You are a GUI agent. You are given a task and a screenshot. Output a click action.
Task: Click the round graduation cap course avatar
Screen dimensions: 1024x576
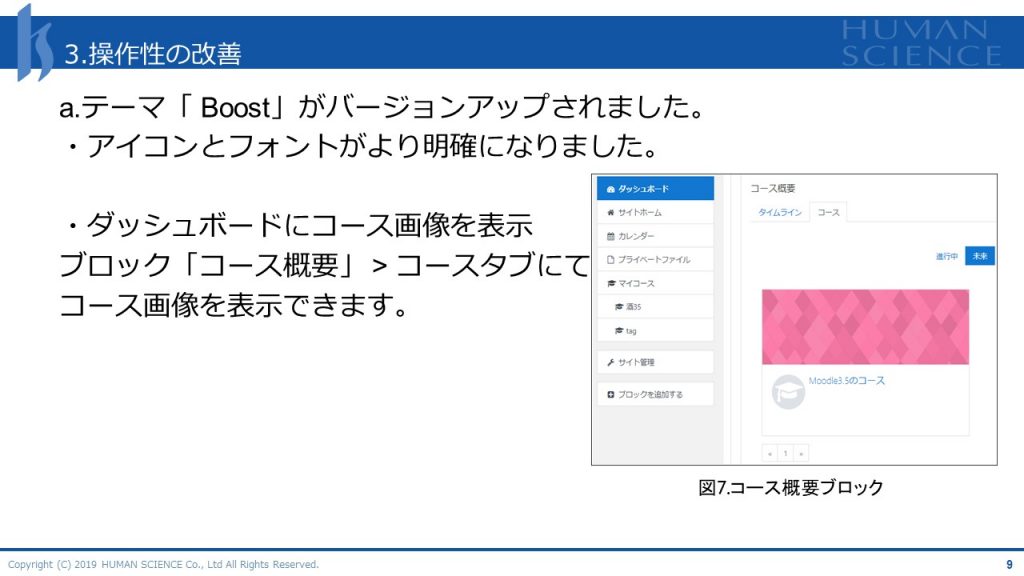click(788, 392)
